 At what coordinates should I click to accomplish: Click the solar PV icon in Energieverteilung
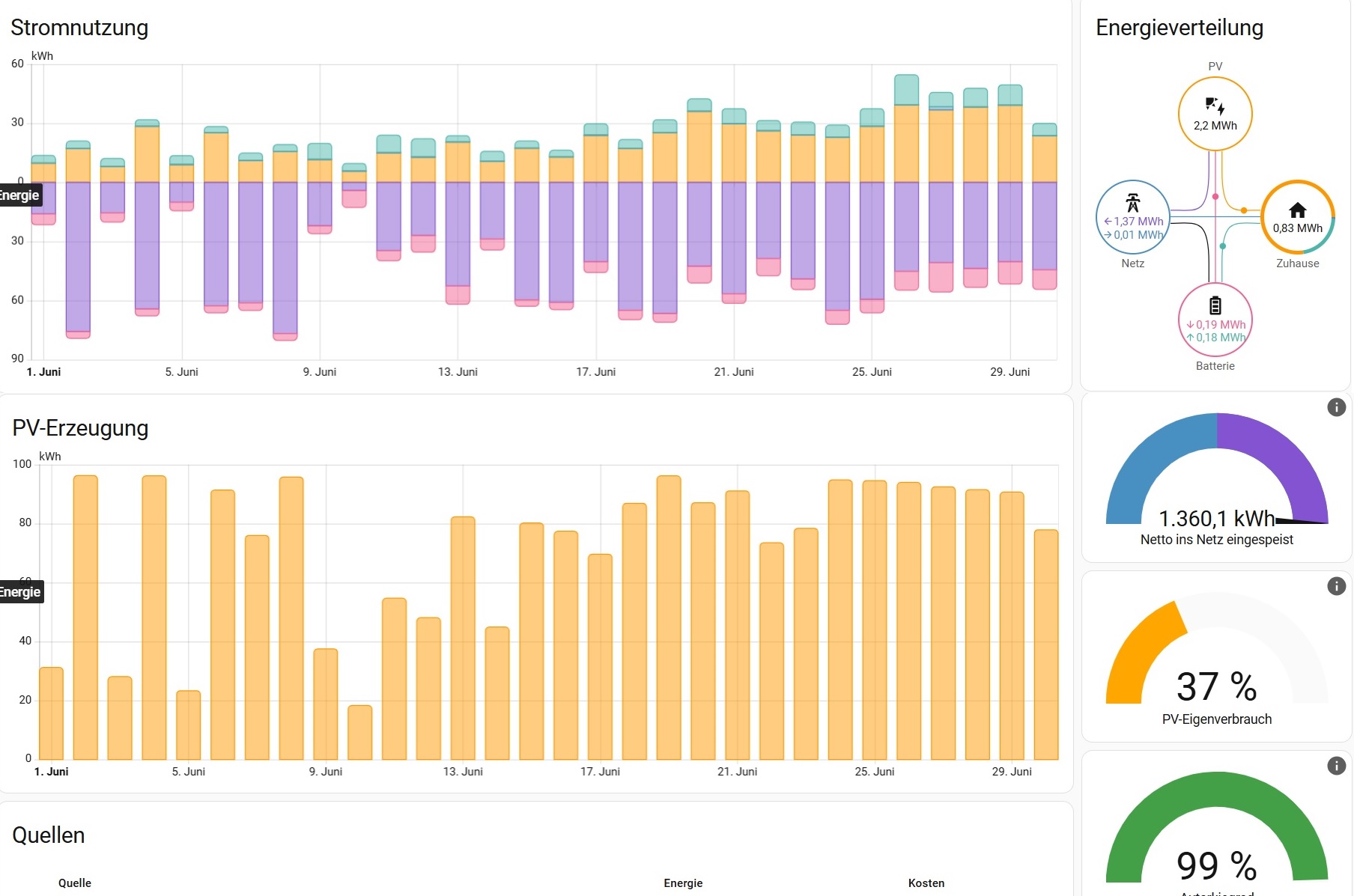pos(1215,106)
